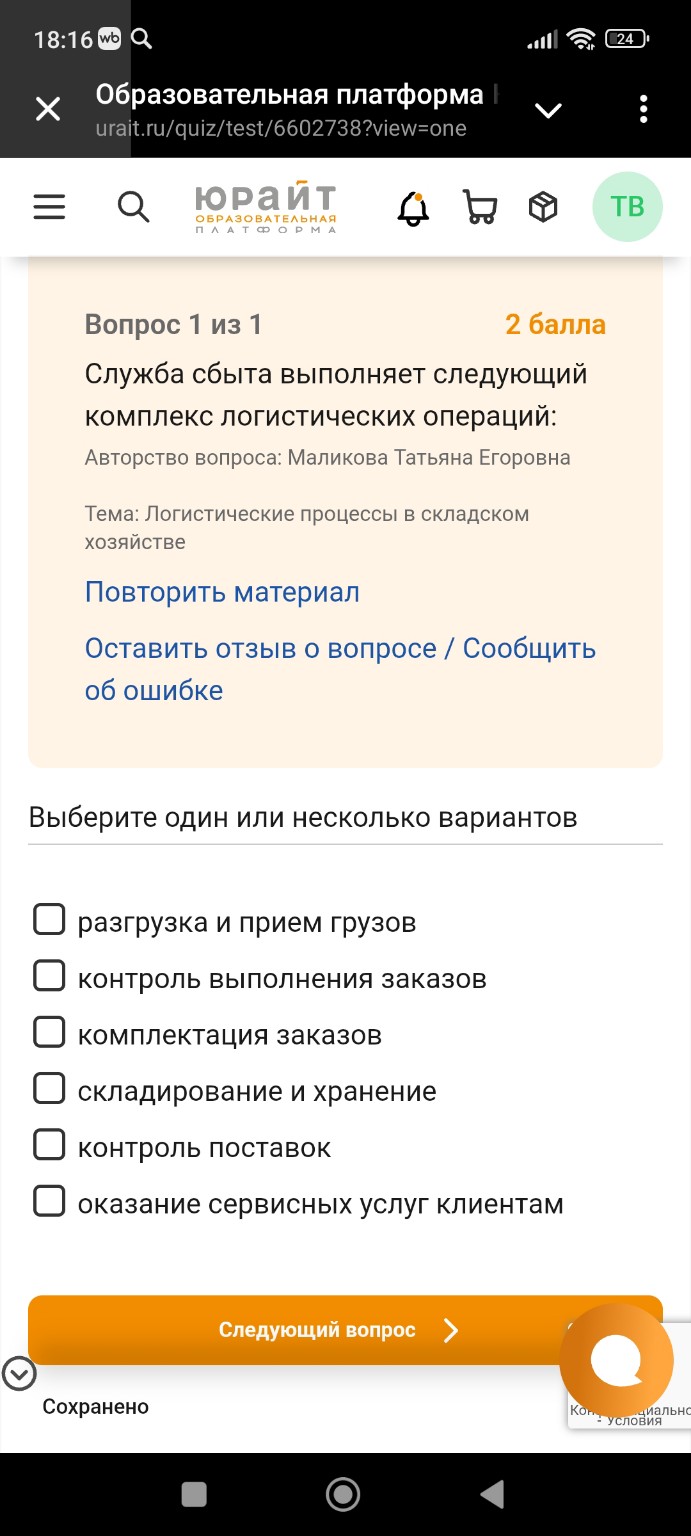The width and height of the screenshot is (691, 1536).
Task: Follow the 'Повторить материал' link
Action: (221, 591)
